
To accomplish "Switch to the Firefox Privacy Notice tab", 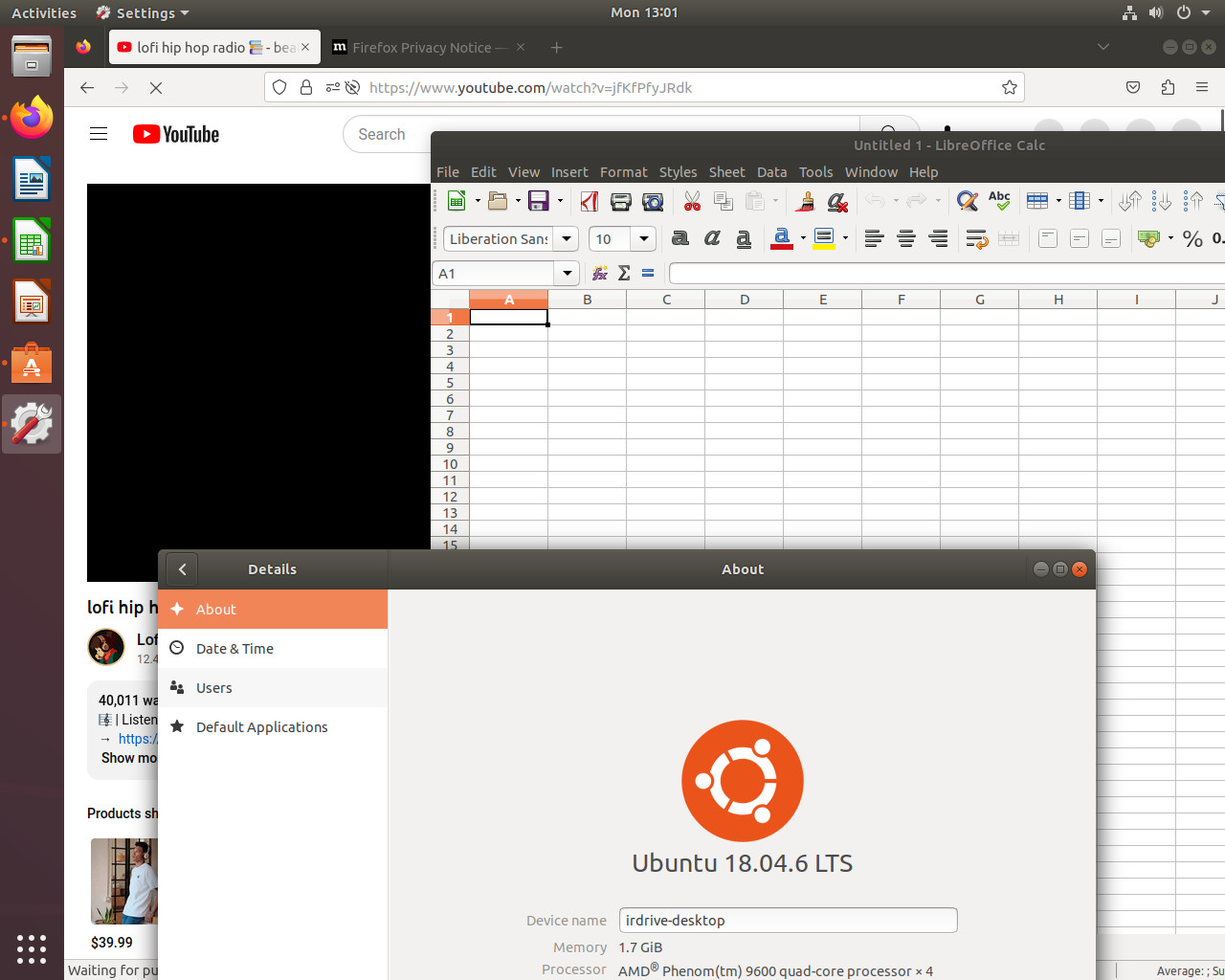I will tap(429, 47).
